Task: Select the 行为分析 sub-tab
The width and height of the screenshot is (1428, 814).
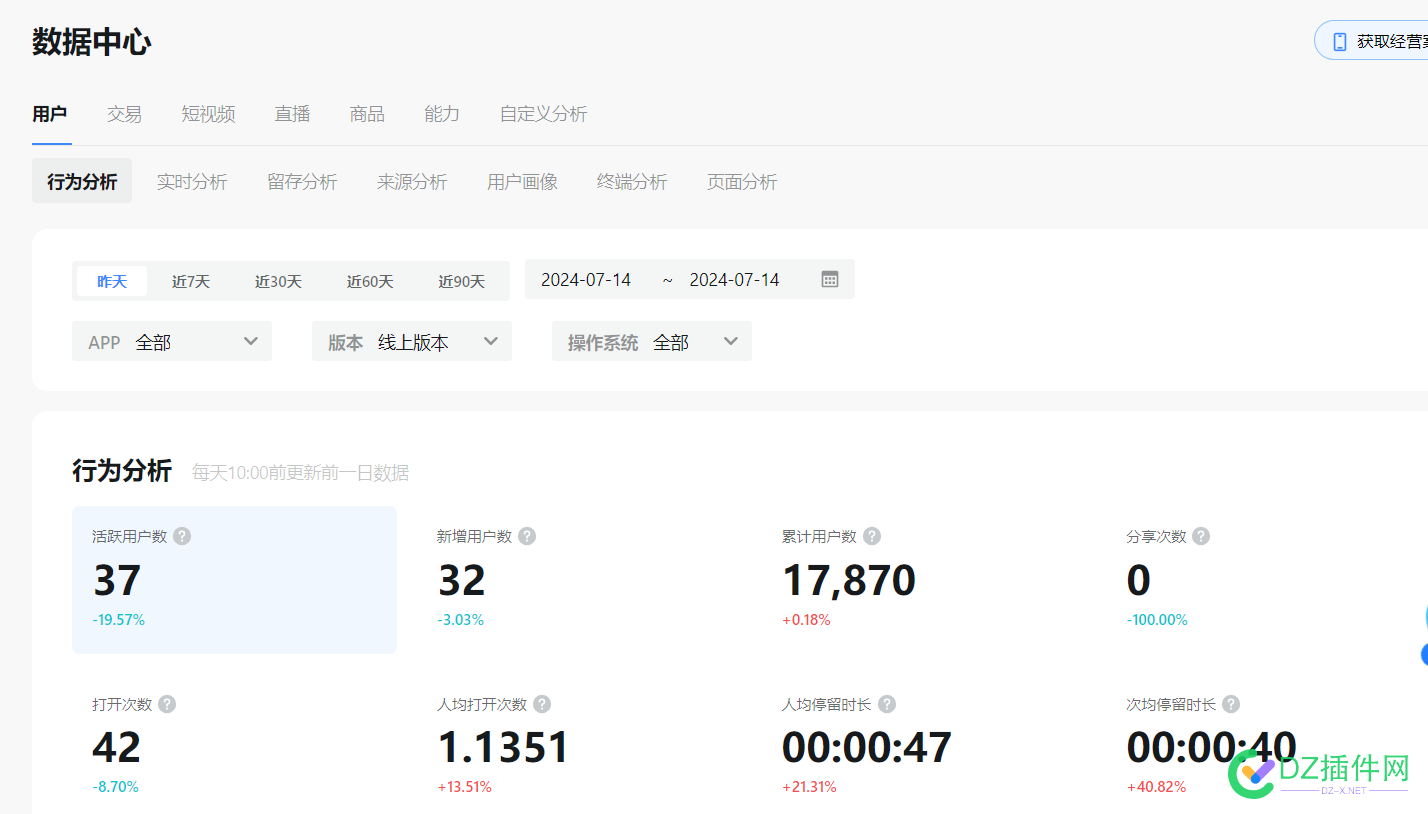Action: [82, 181]
